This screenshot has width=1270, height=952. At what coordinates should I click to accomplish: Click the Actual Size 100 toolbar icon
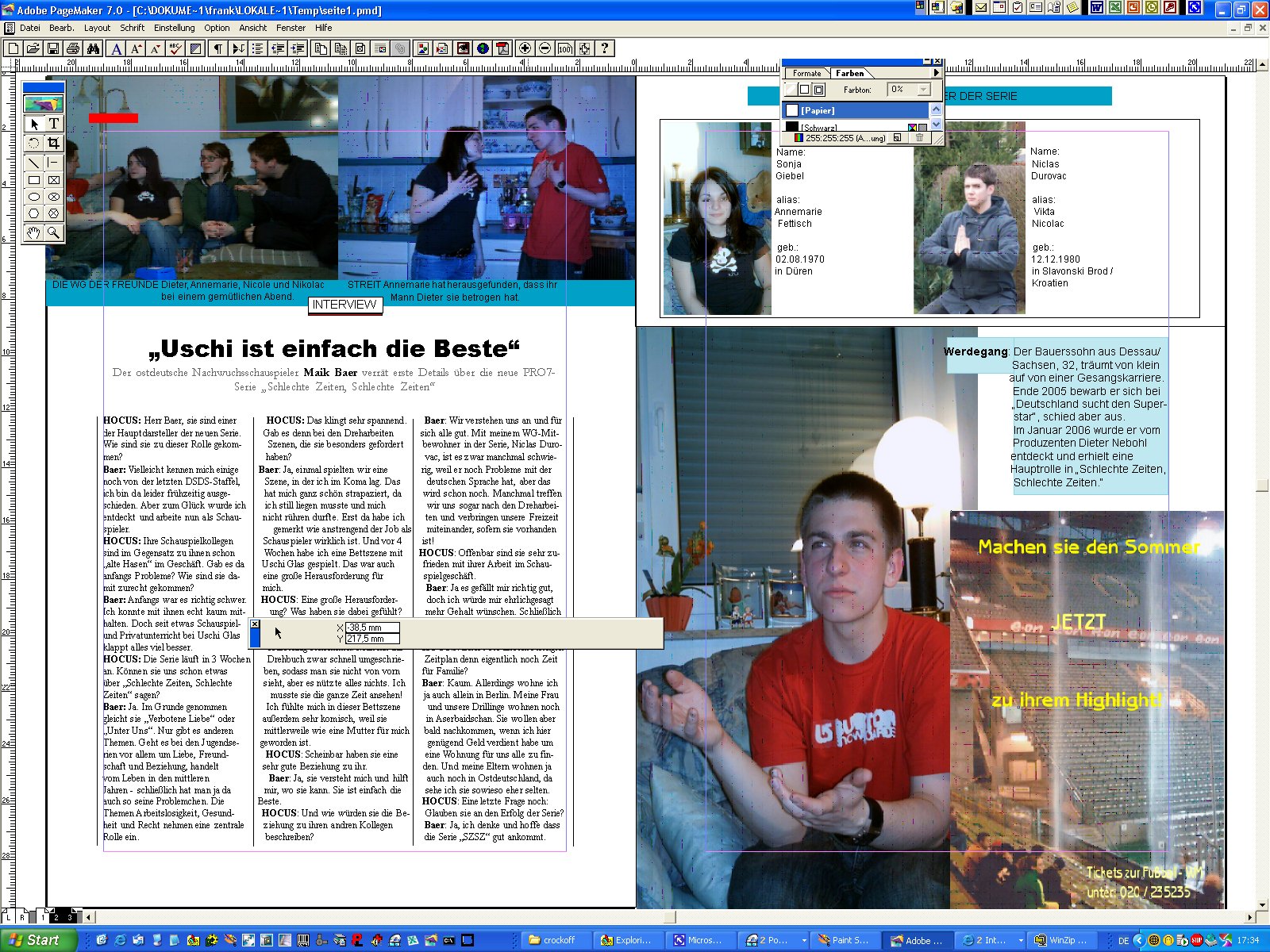(564, 48)
